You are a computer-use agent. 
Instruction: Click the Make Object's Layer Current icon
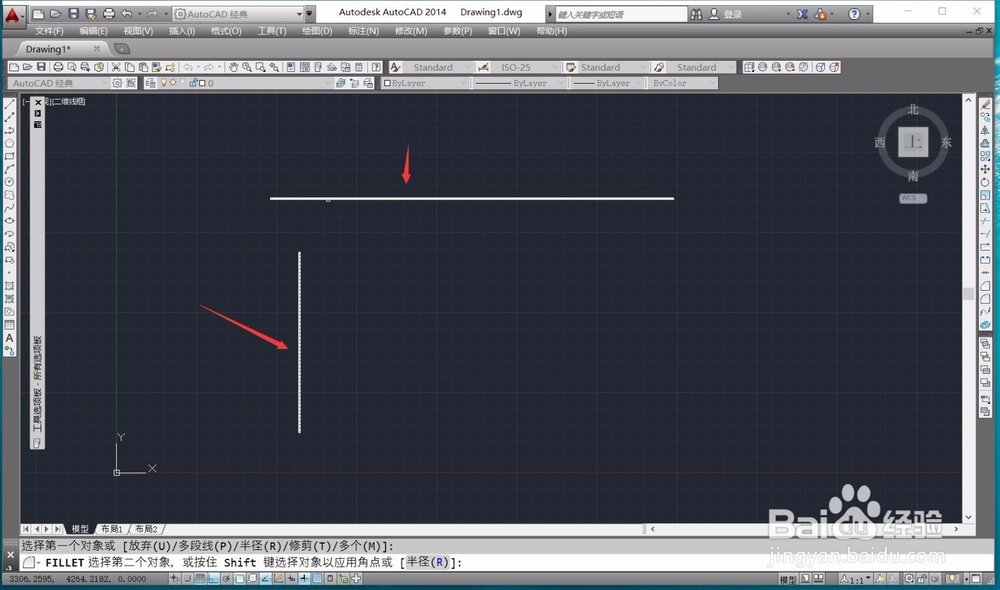tap(341, 83)
